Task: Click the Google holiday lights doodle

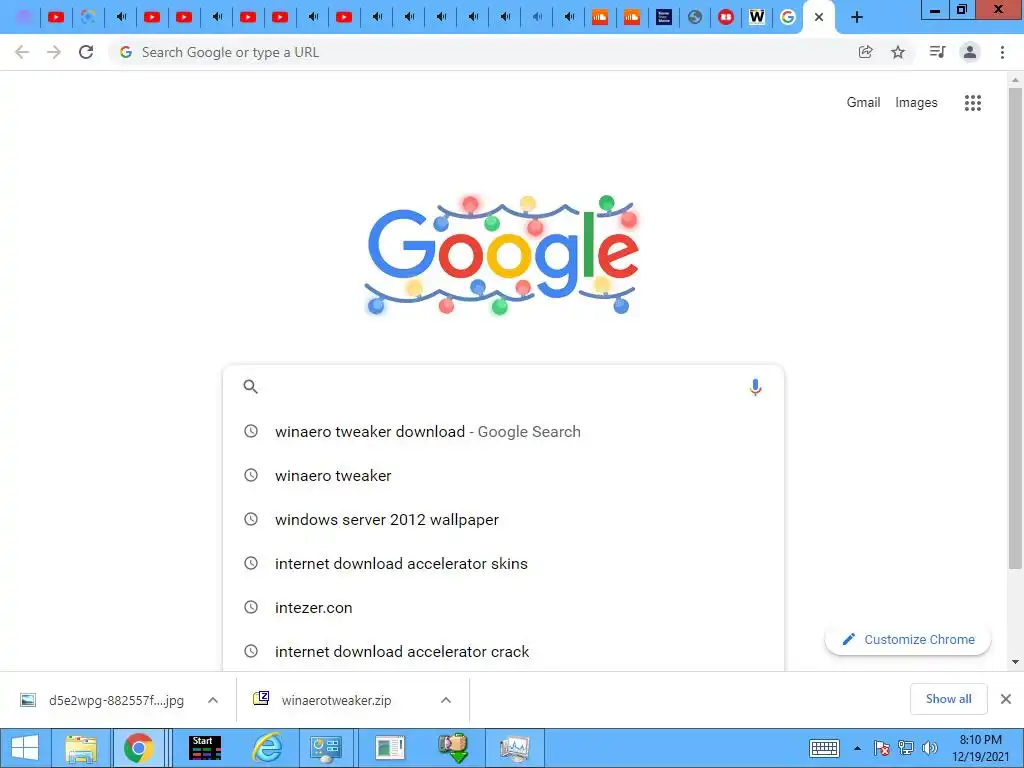Action: click(x=502, y=255)
